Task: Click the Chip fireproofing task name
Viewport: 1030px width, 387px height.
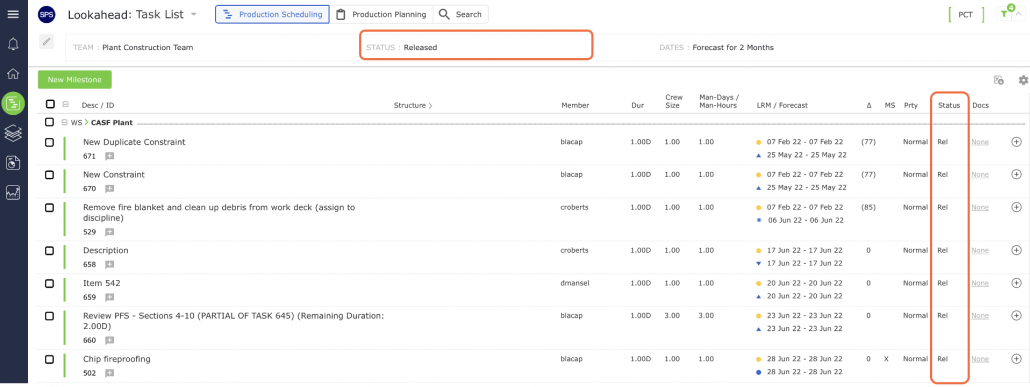Action: [116, 359]
